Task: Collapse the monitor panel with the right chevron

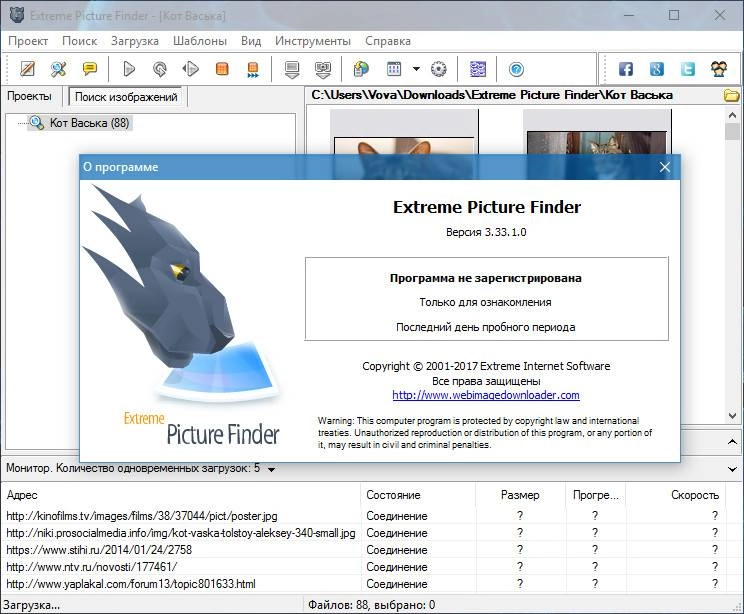Action: point(732,469)
